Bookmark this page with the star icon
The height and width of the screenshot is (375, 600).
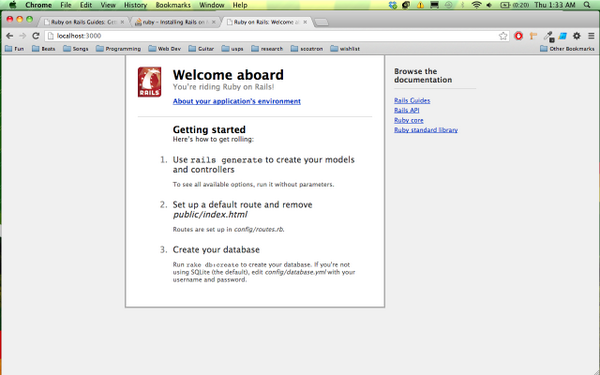point(503,36)
